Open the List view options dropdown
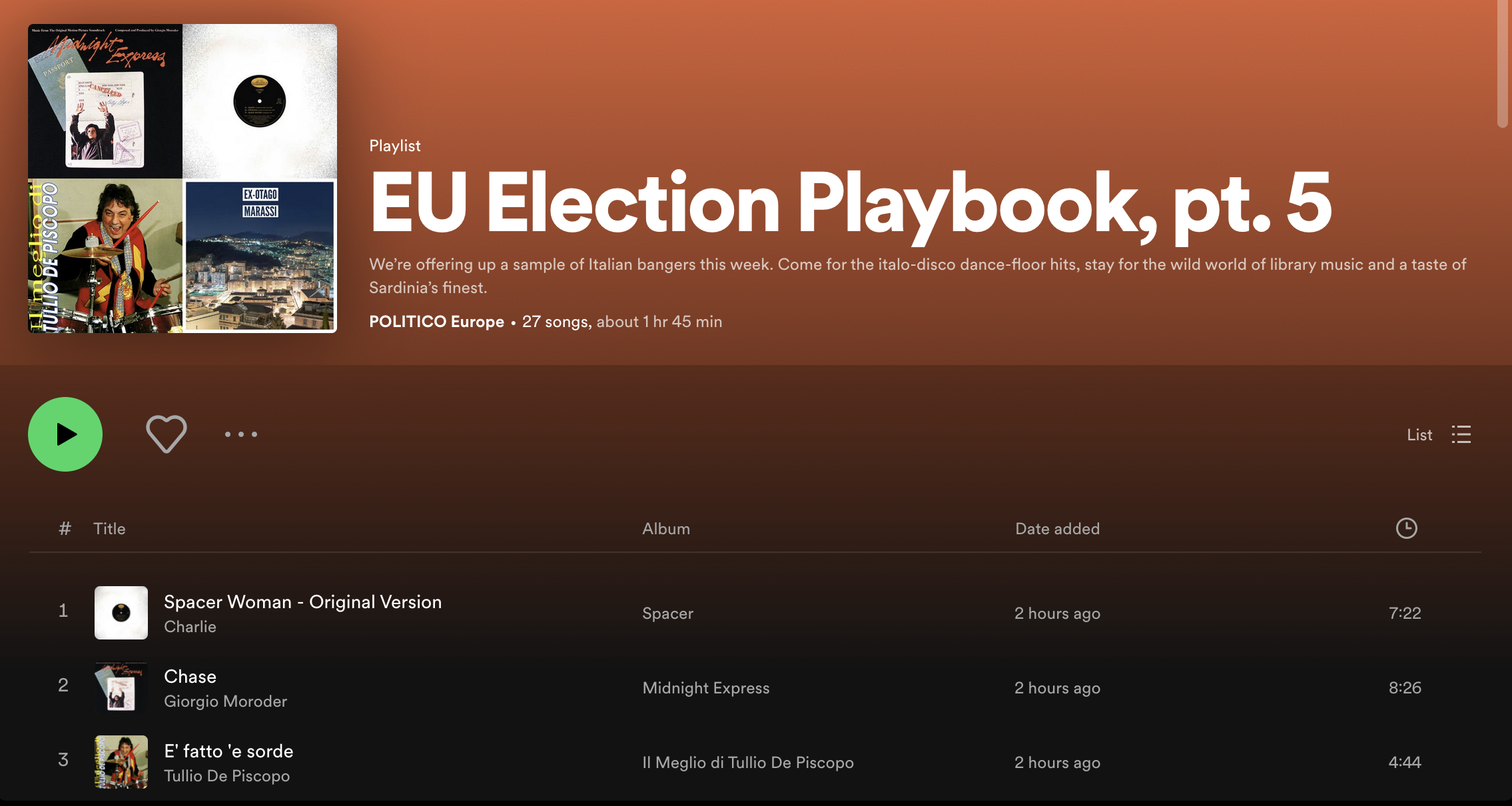Viewport: 1512px width, 806px height. [1439, 434]
